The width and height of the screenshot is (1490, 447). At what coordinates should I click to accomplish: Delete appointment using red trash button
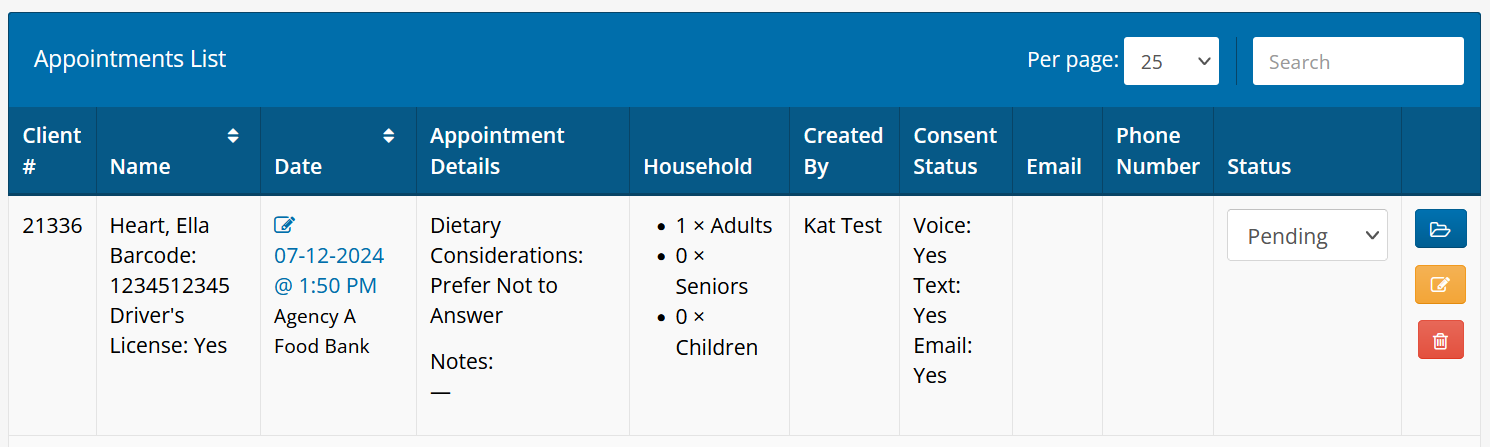pyautogui.click(x=1440, y=340)
